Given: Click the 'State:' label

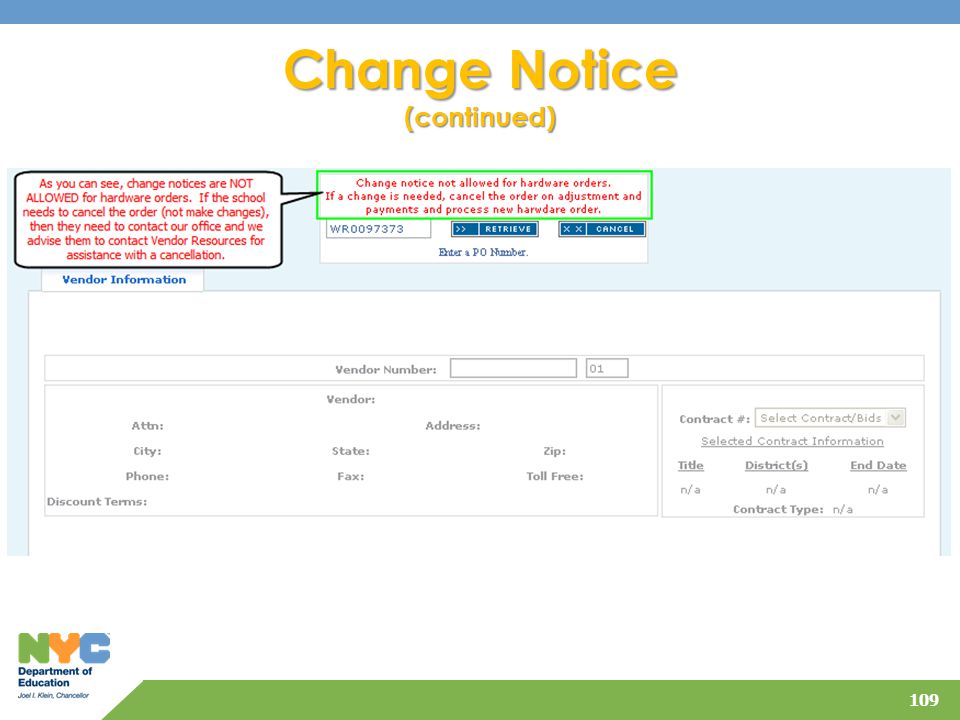Looking at the screenshot, I should click(x=351, y=451).
